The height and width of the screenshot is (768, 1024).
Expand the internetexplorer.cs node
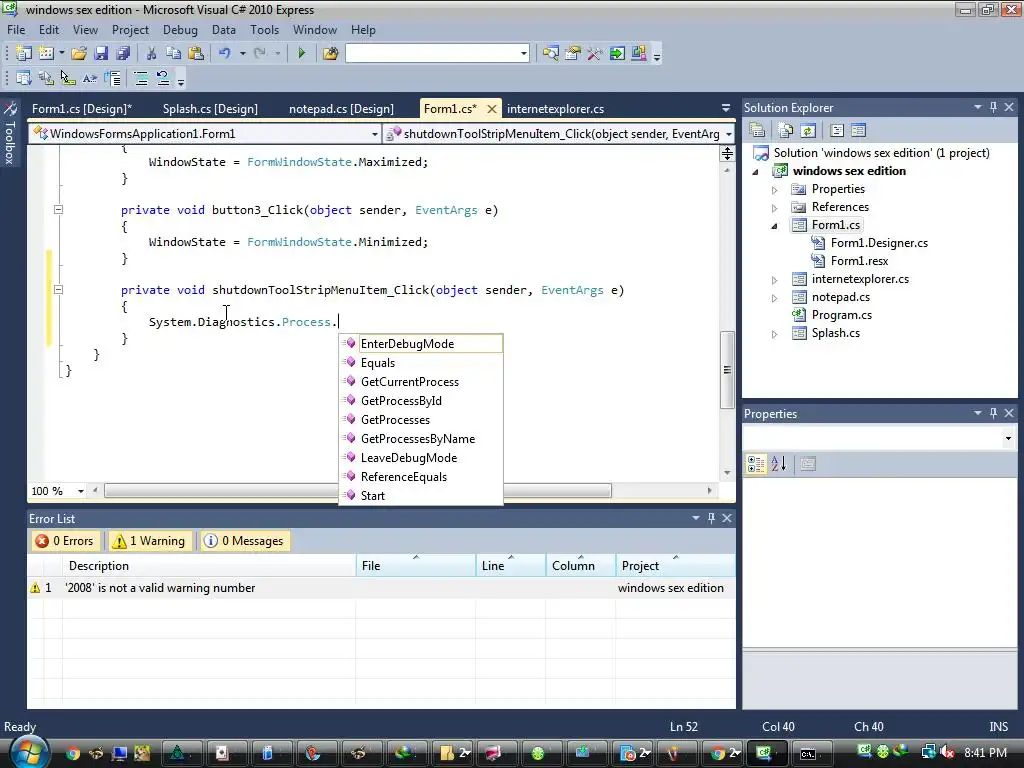tap(775, 280)
